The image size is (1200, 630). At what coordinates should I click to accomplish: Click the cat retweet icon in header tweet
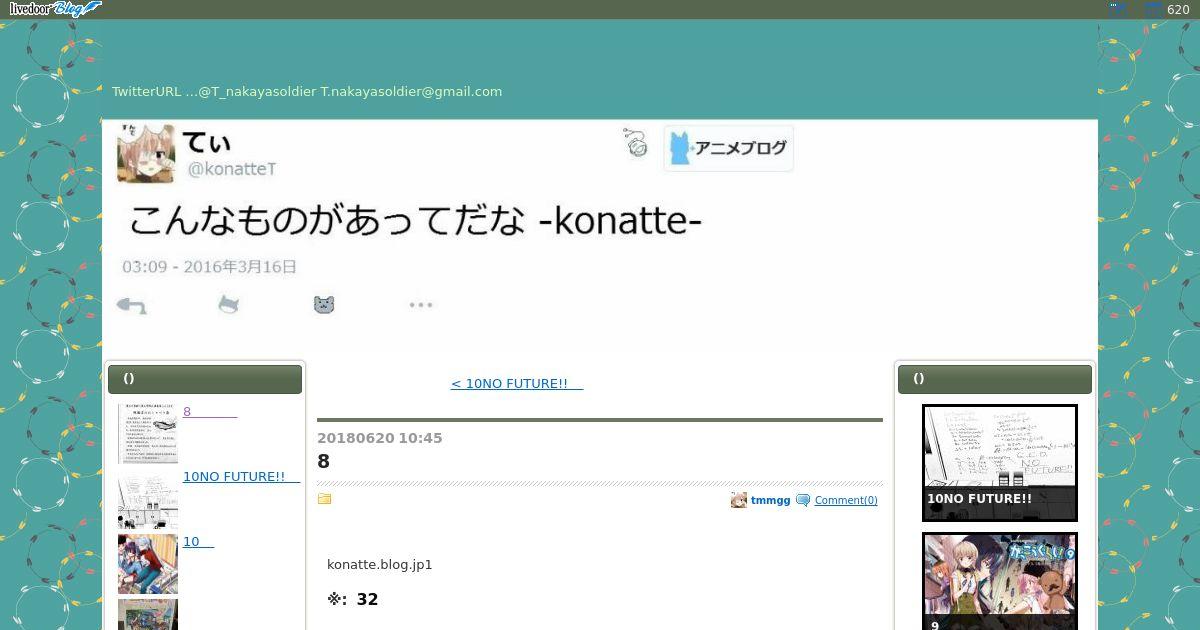tap(229, 304)
